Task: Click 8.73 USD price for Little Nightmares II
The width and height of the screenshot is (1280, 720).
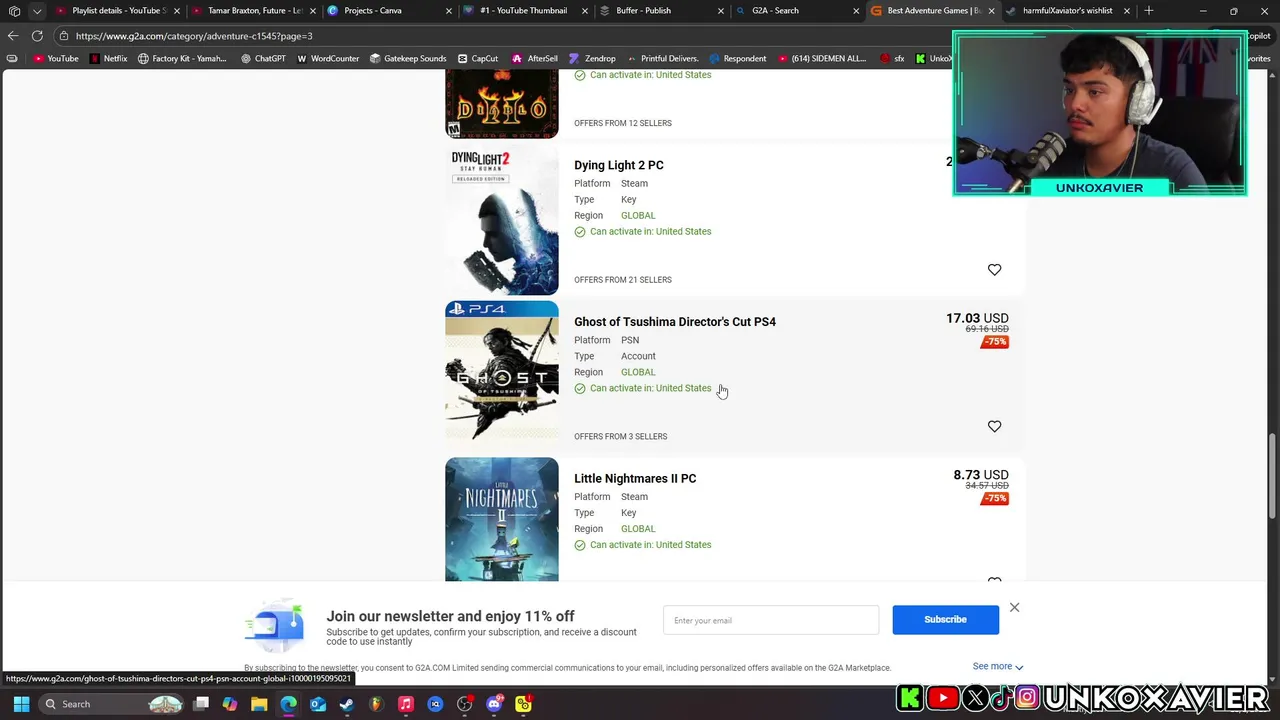Action: 981,475
